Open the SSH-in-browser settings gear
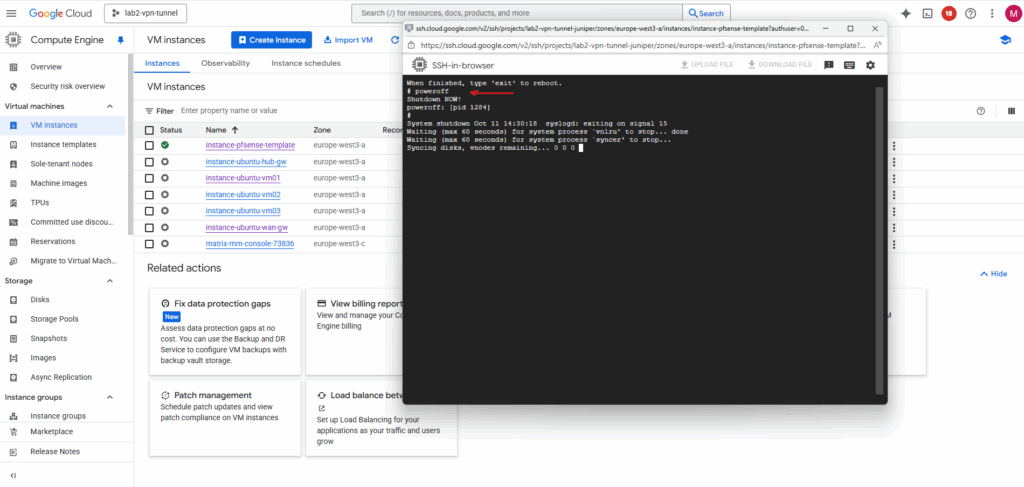Image resolution: width=1024 pixels, height=487 pixels. pos(870,65)
